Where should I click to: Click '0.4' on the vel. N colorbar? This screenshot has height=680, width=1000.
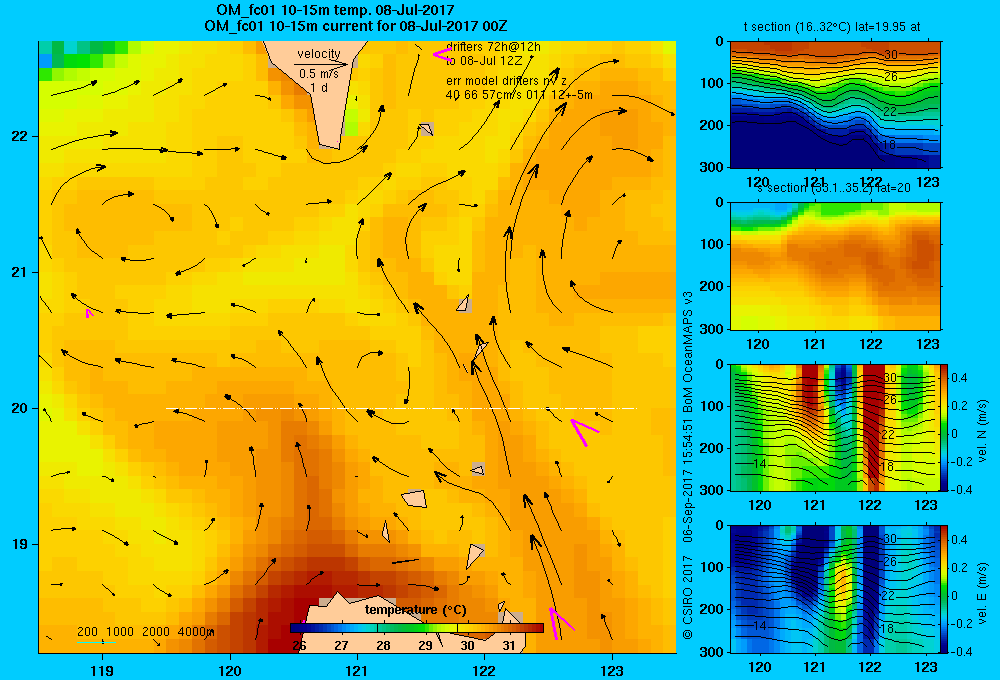point(959,378)
